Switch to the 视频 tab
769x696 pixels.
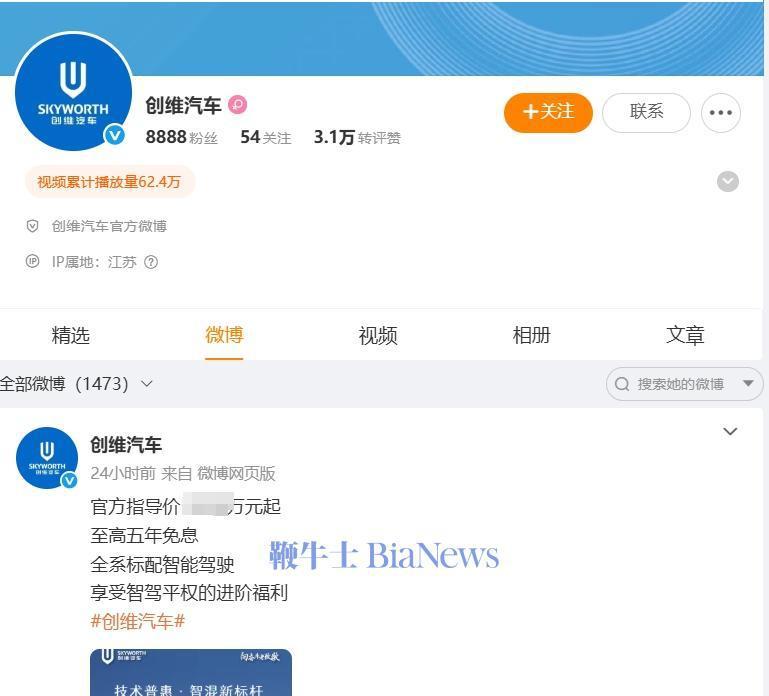pyautogui.click(x=378, y=335)
